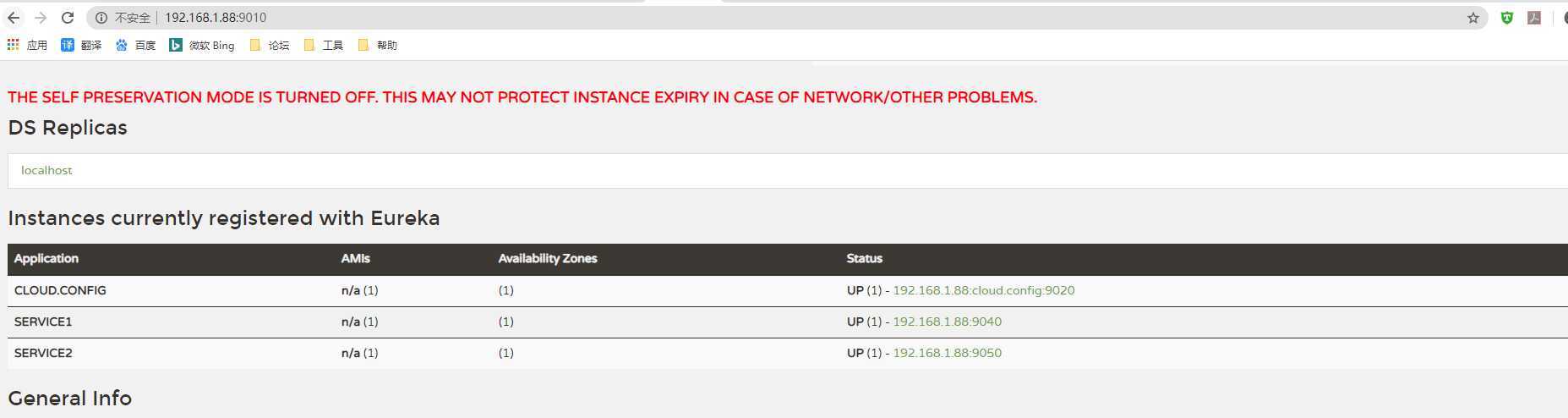
Task: Click the browser forward arrow
Action: (41, 18)
